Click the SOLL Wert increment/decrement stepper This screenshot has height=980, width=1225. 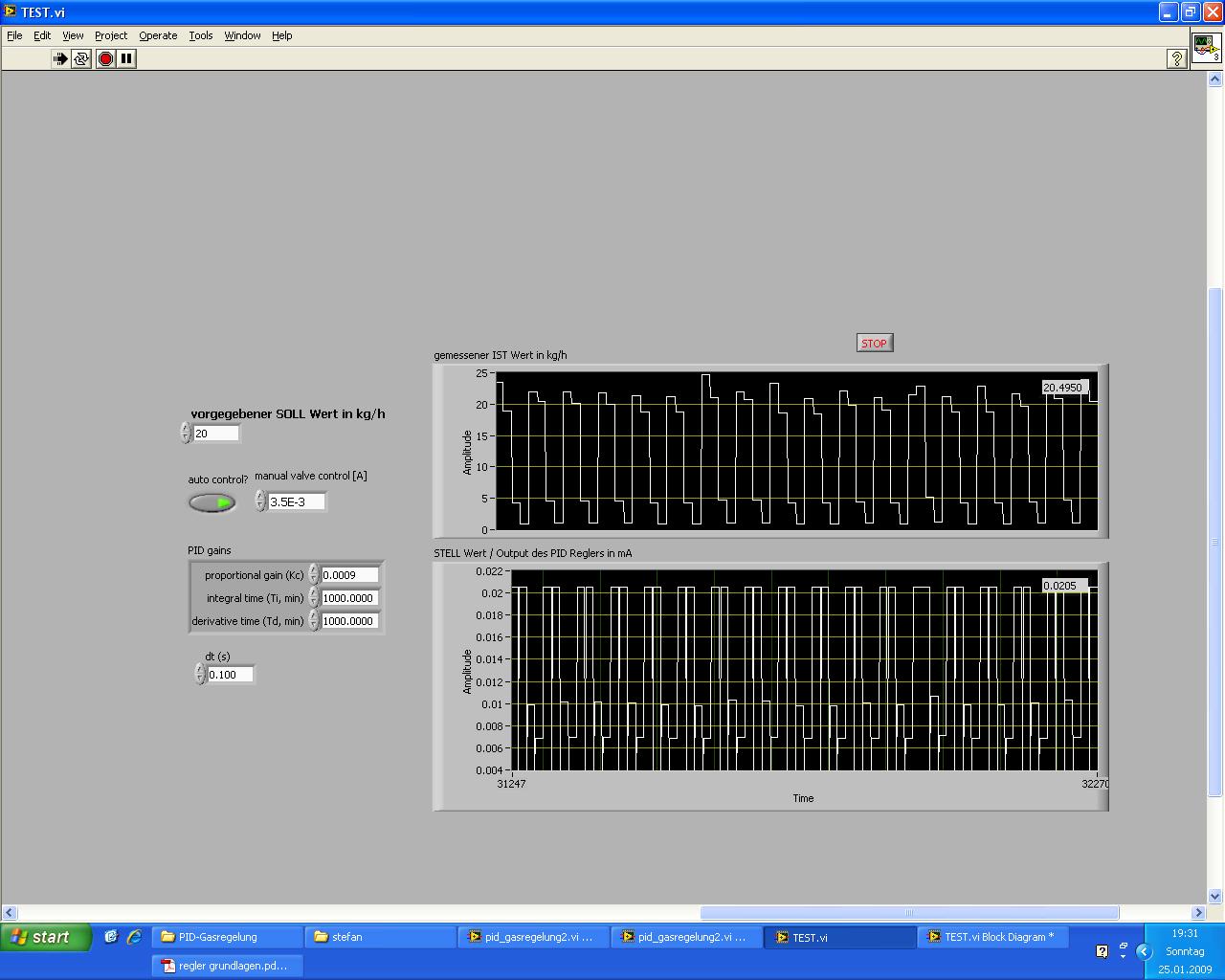coord(186,434)
